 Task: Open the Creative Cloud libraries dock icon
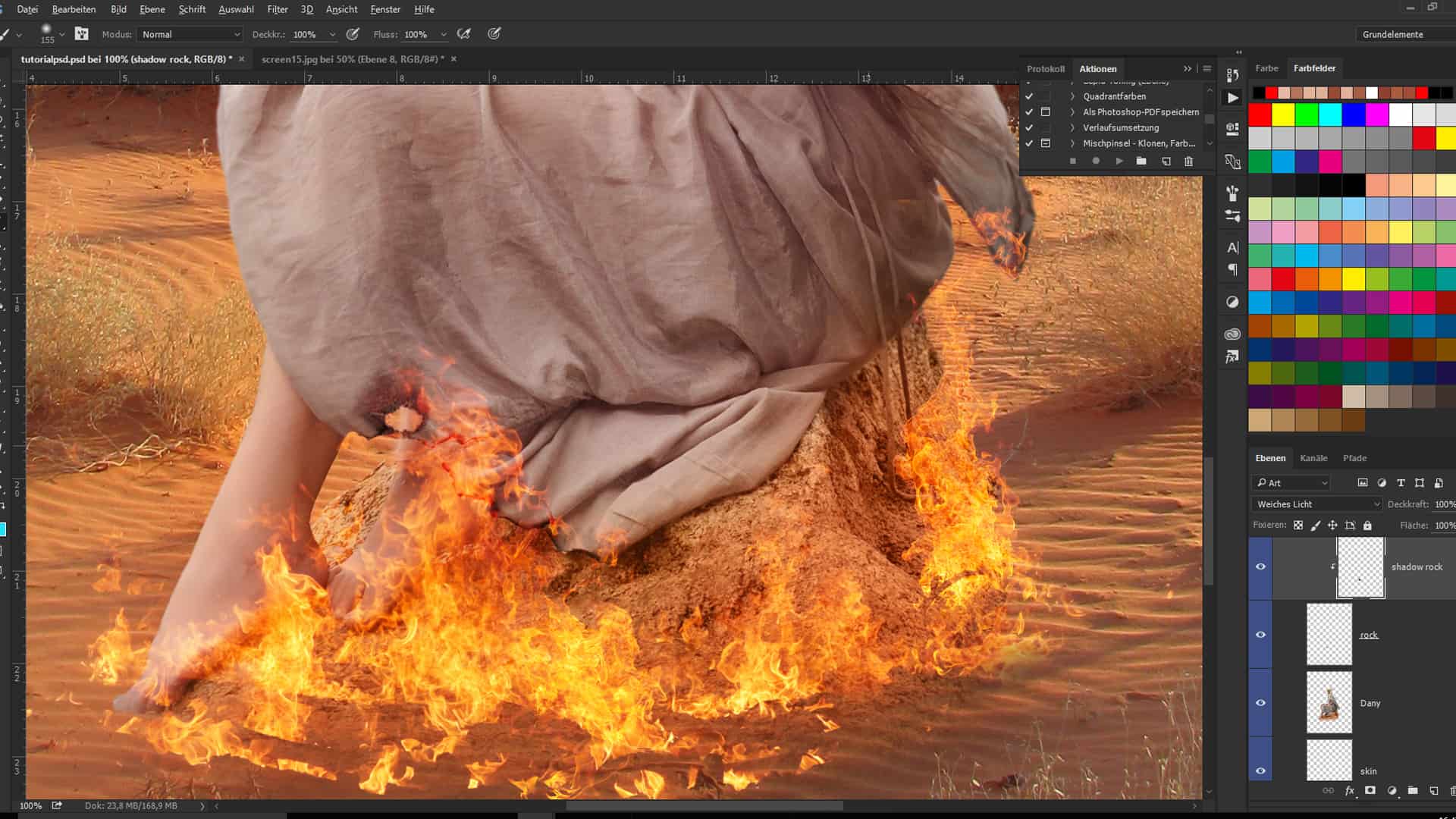[1232, 334]
